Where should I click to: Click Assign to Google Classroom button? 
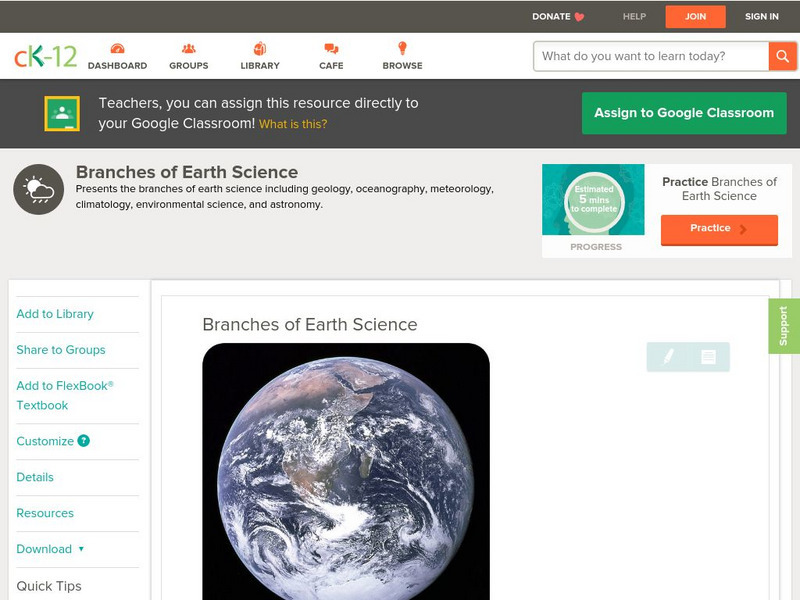coord(684,113)
